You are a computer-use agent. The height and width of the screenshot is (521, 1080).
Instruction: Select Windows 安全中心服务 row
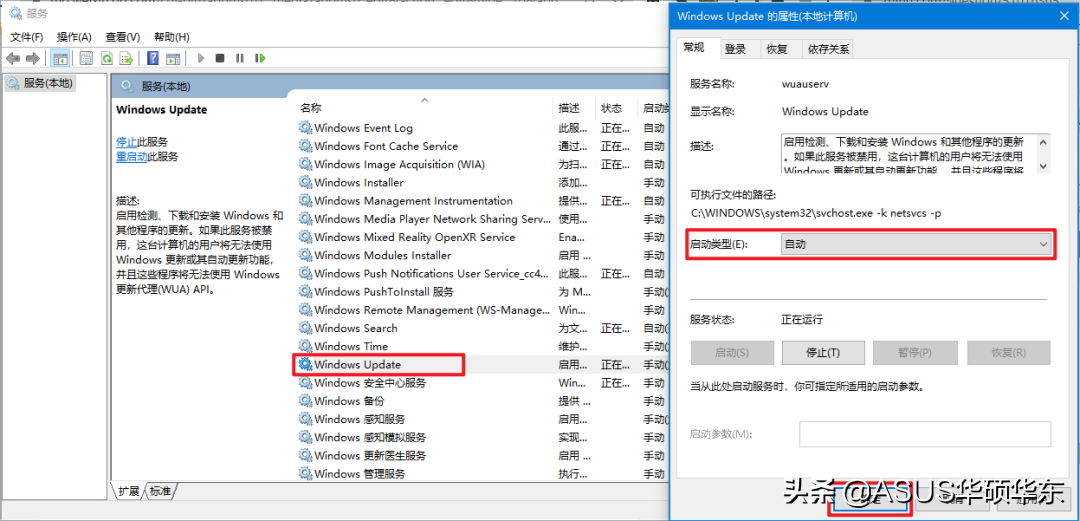click(x=482, y=382)
